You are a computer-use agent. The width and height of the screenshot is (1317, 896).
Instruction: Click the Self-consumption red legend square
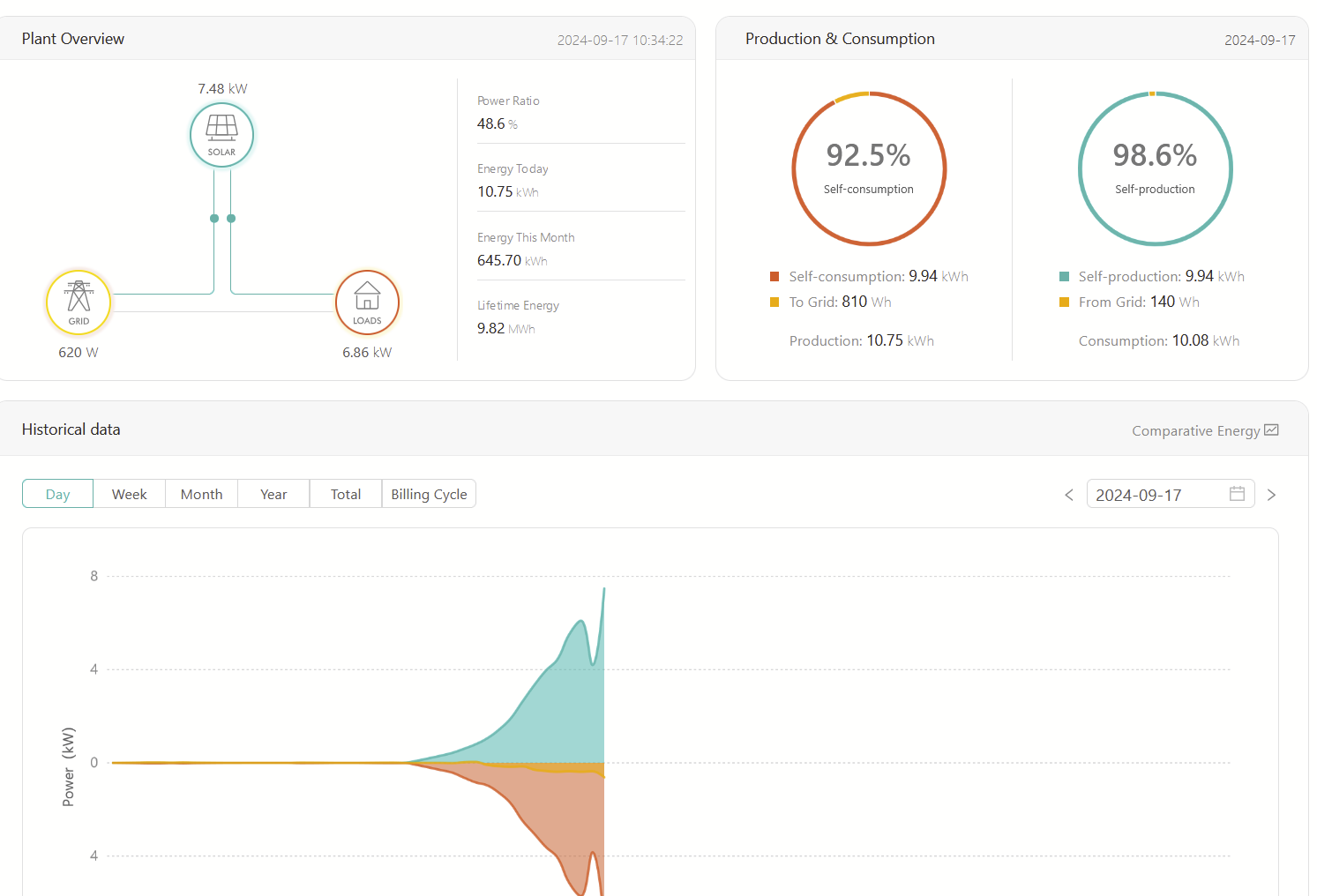[x=774, y=277]
